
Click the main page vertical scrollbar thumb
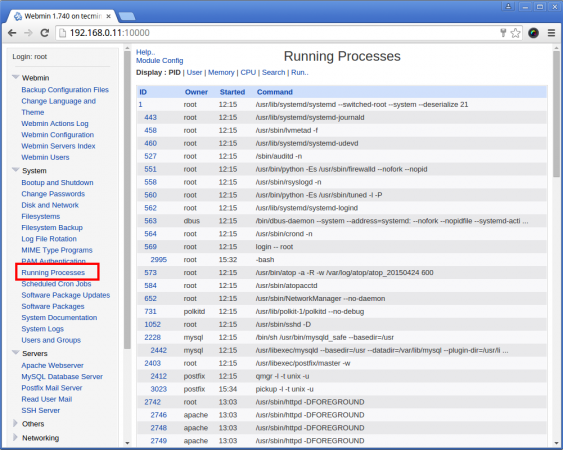click(x=556, y=114)
